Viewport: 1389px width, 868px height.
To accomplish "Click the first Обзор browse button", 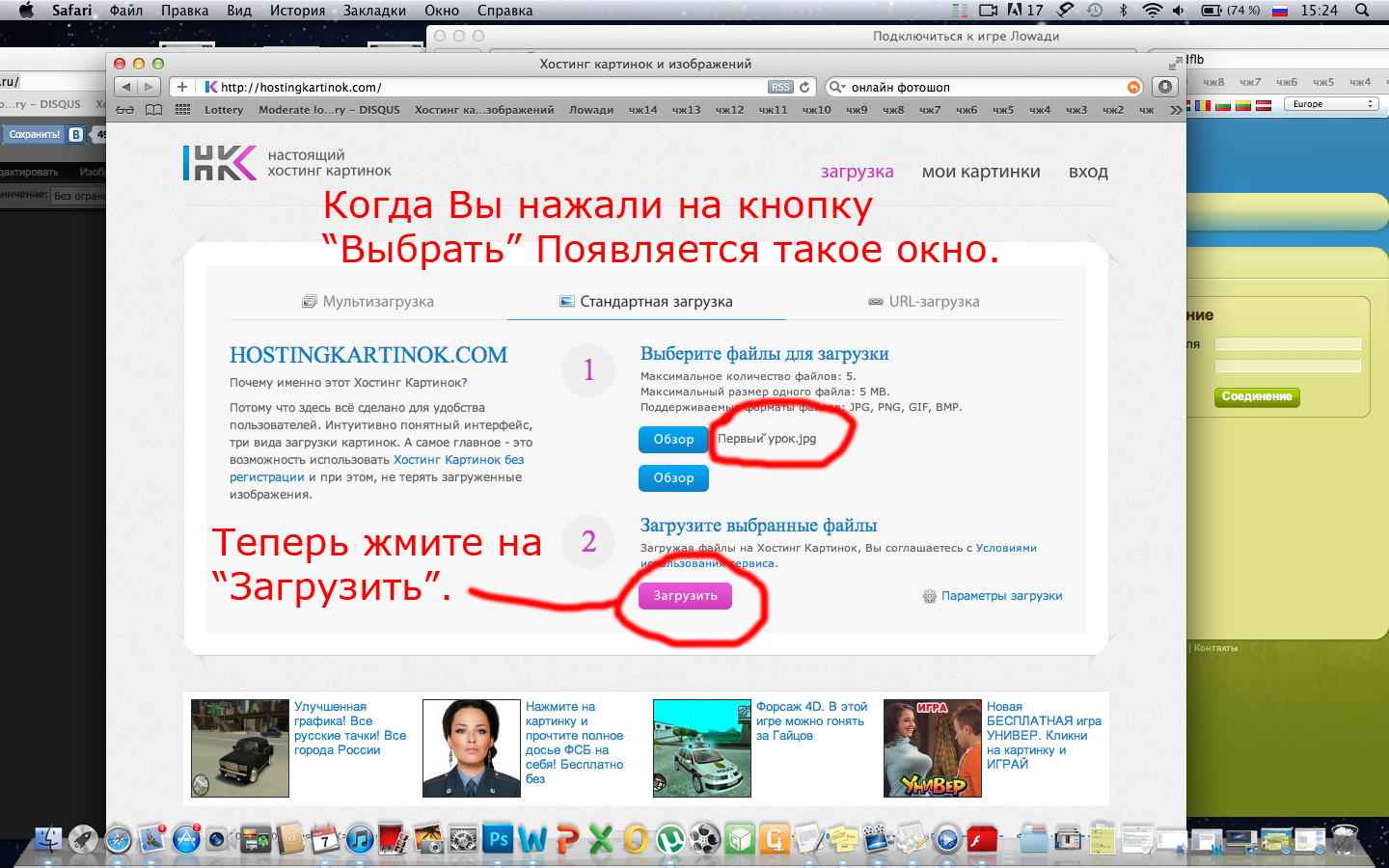I will click(673, 439).
